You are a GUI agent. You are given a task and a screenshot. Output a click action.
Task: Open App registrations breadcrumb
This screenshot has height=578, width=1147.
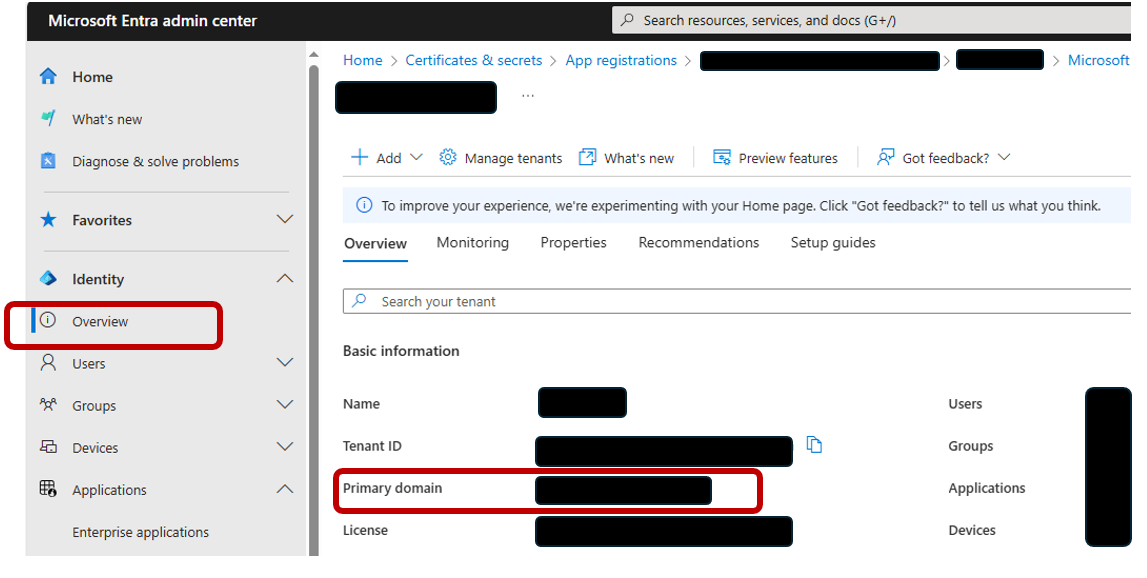621,60
